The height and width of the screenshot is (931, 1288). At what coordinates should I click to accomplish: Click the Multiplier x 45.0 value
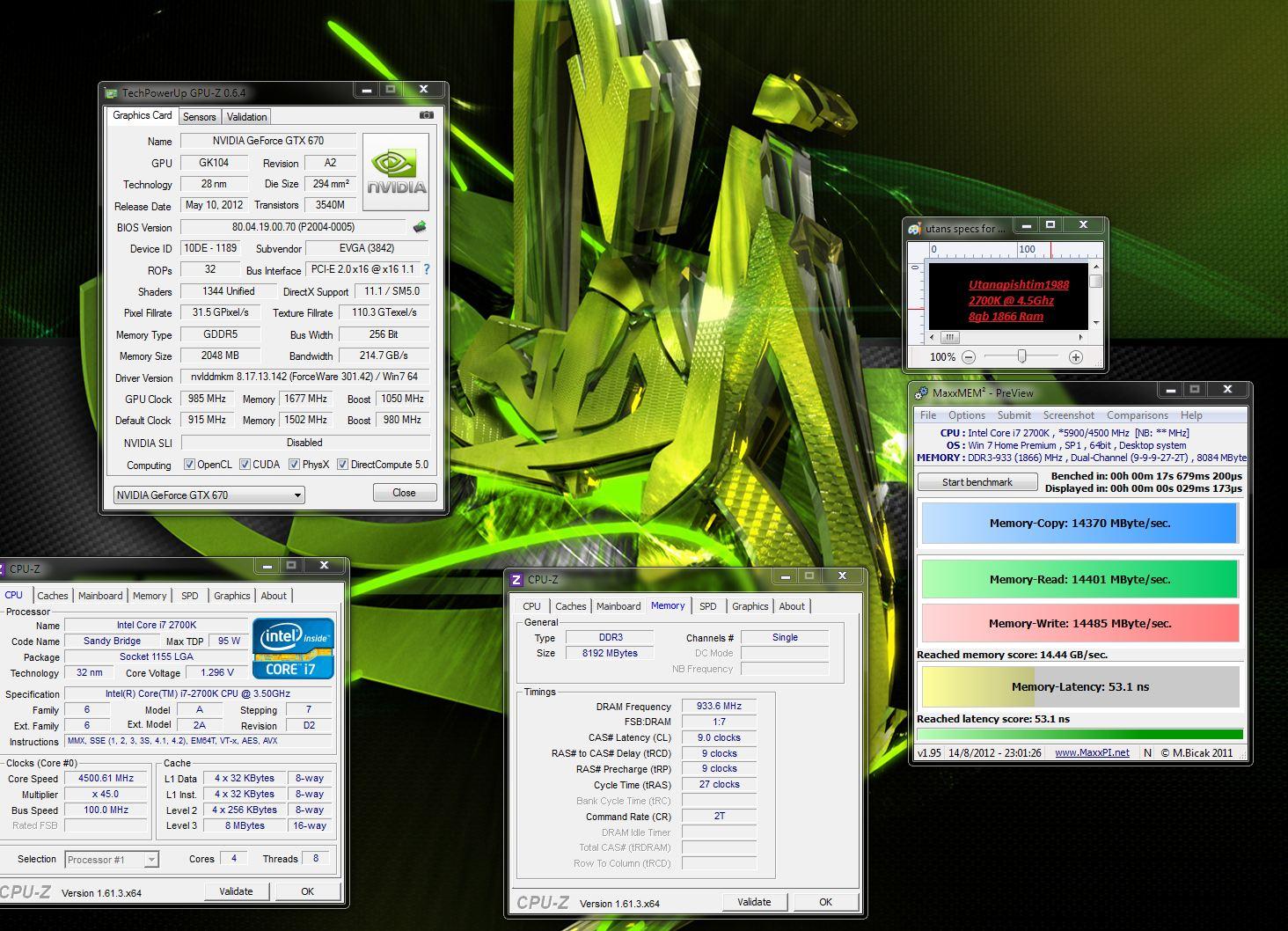pyautogui.click(x=106, y=794)
